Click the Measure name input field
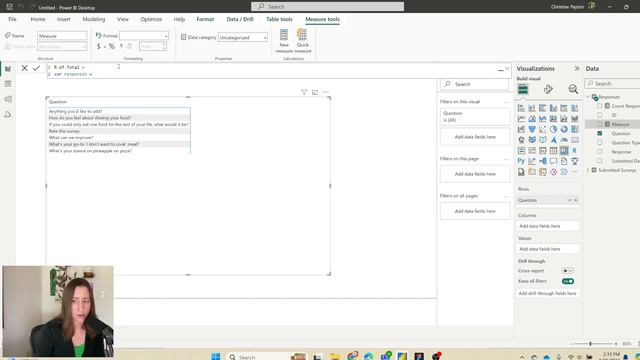 click(x=62, y=36)
